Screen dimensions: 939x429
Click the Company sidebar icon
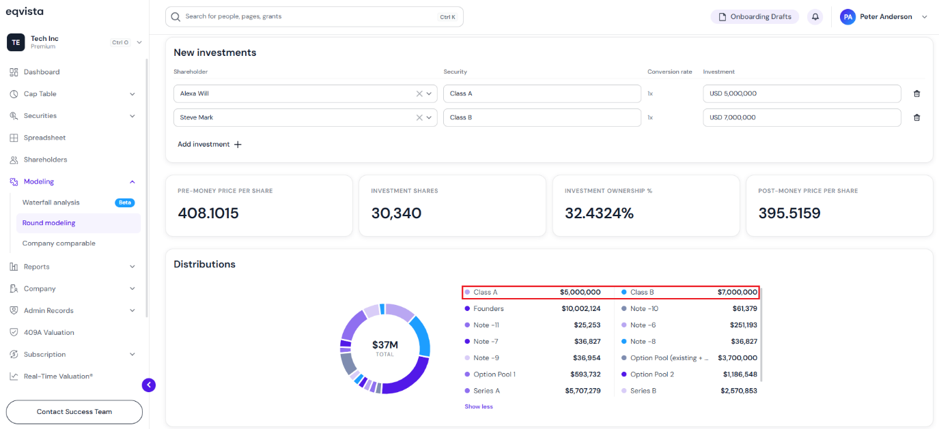click(x=14, y=289)
